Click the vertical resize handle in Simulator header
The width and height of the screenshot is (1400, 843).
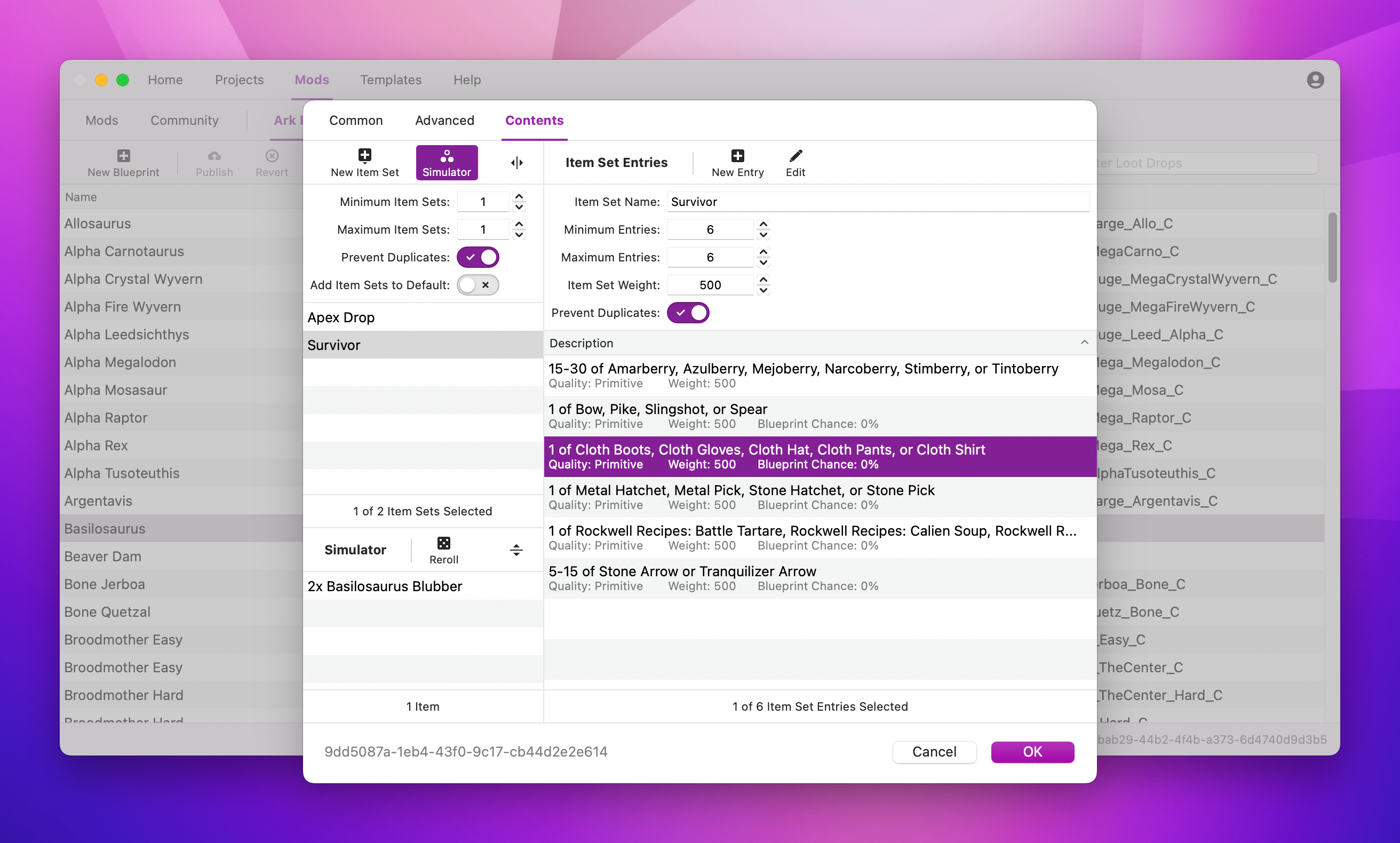point(516,550)
